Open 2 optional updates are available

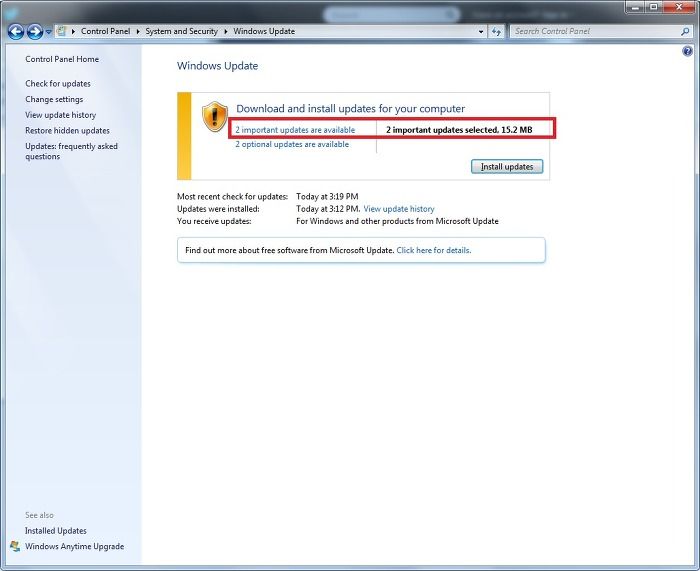click(292, 144)
